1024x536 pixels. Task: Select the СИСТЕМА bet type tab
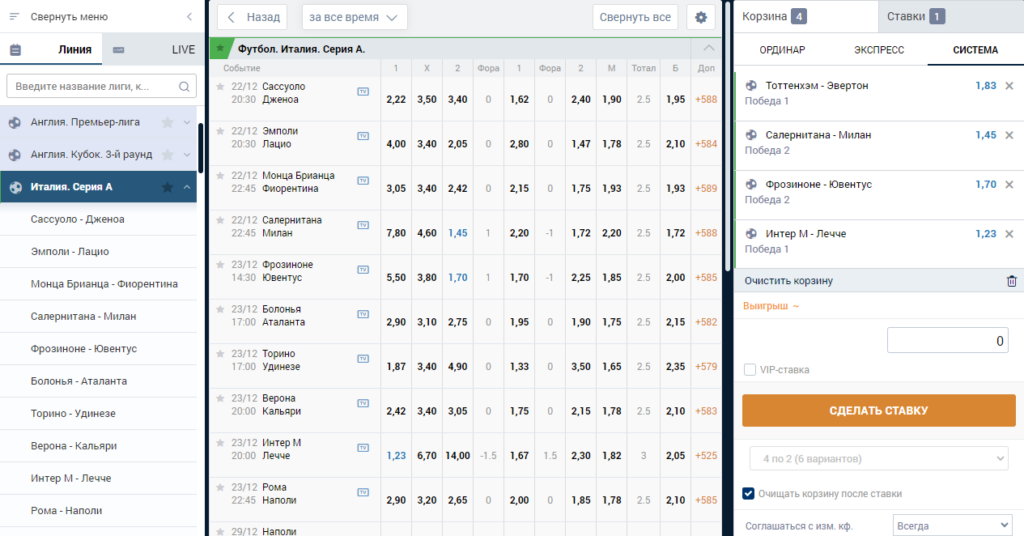(x=975, y=50)
